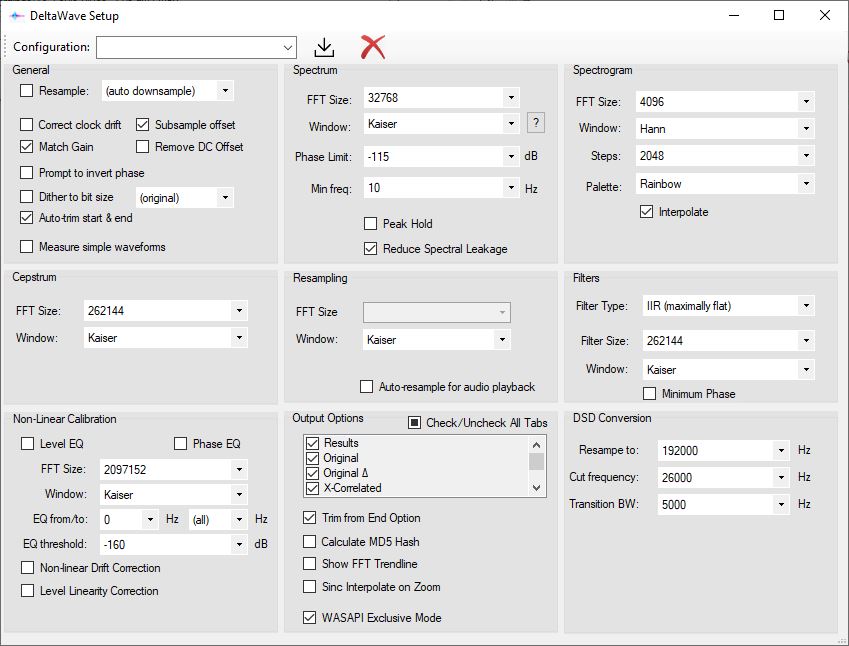Open Filter Size dropdown showing 262144
The width and height of the screenshot is (849, 646).
tap(729, 341)
